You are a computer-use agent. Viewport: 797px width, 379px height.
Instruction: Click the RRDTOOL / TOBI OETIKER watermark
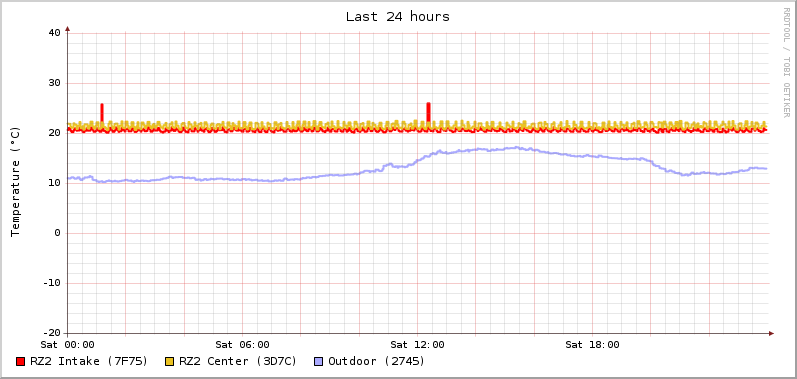pos(786,62)
